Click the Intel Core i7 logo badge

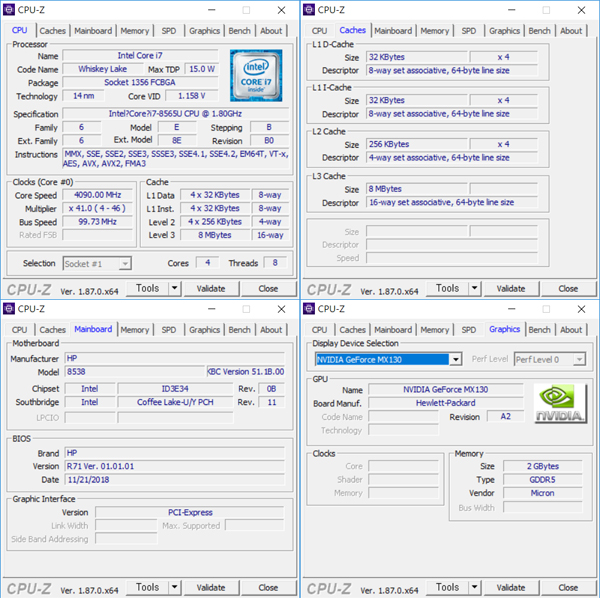pos(256,75)
